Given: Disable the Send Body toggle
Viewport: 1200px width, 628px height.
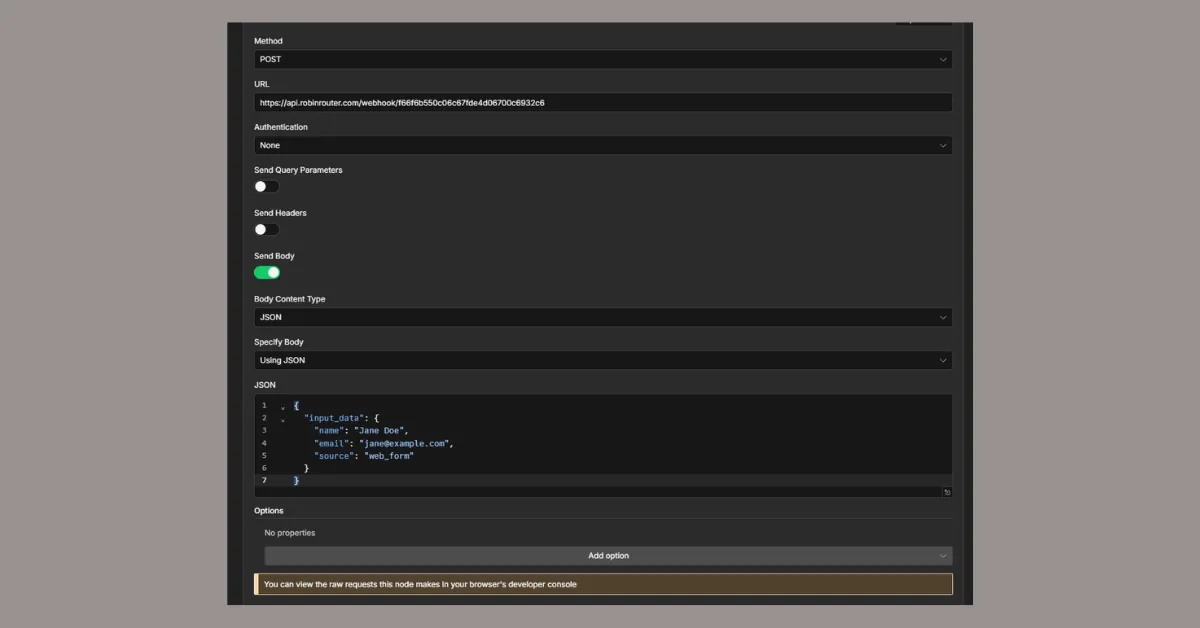Looking at the screenshot, I should [265, 272].
